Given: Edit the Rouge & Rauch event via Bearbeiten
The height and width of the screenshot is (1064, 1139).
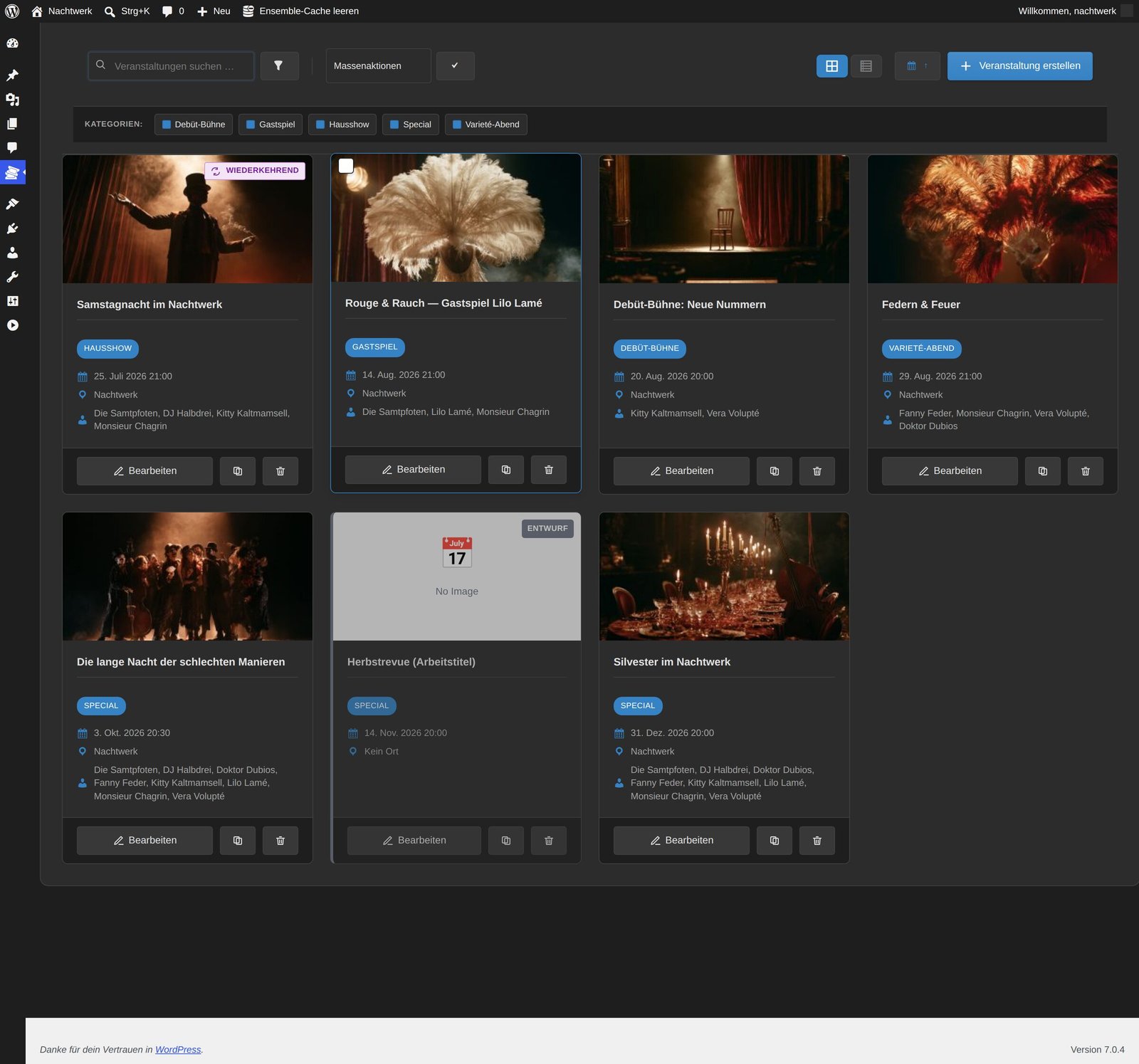Looking at the screenshot, I should (x=414, y=470).
